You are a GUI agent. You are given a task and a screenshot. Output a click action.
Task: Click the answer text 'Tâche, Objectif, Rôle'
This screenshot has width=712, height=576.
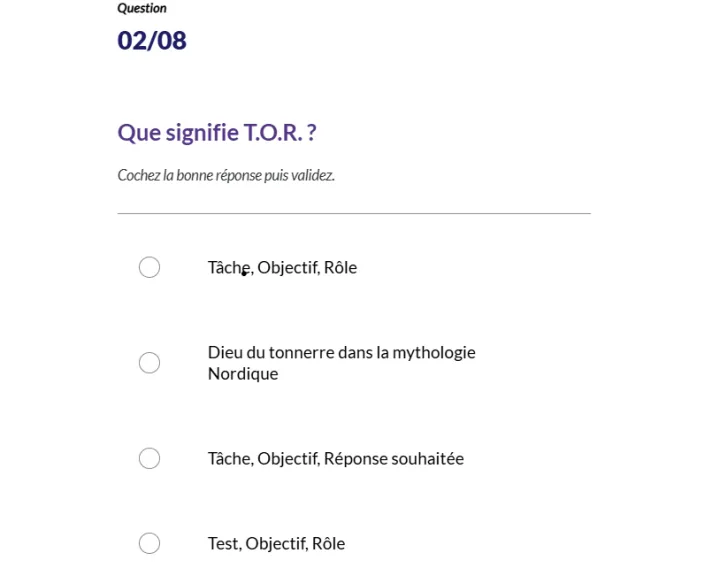(282, 267)
